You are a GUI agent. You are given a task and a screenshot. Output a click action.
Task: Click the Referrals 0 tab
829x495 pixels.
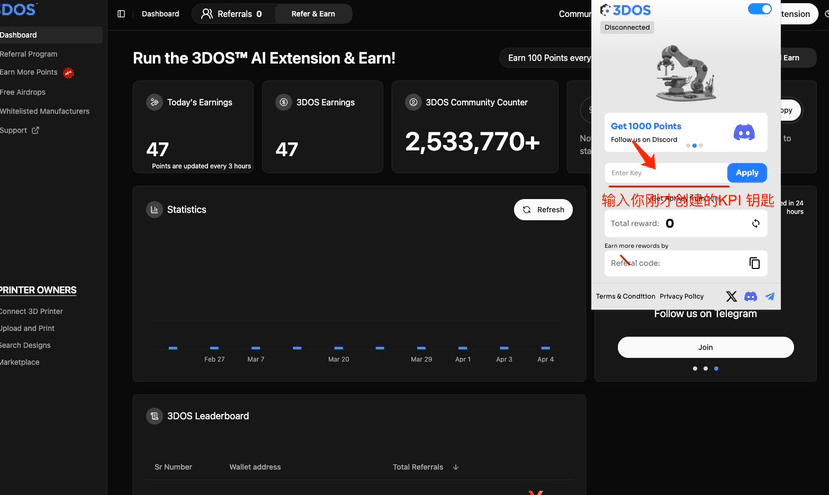point(233,14)
